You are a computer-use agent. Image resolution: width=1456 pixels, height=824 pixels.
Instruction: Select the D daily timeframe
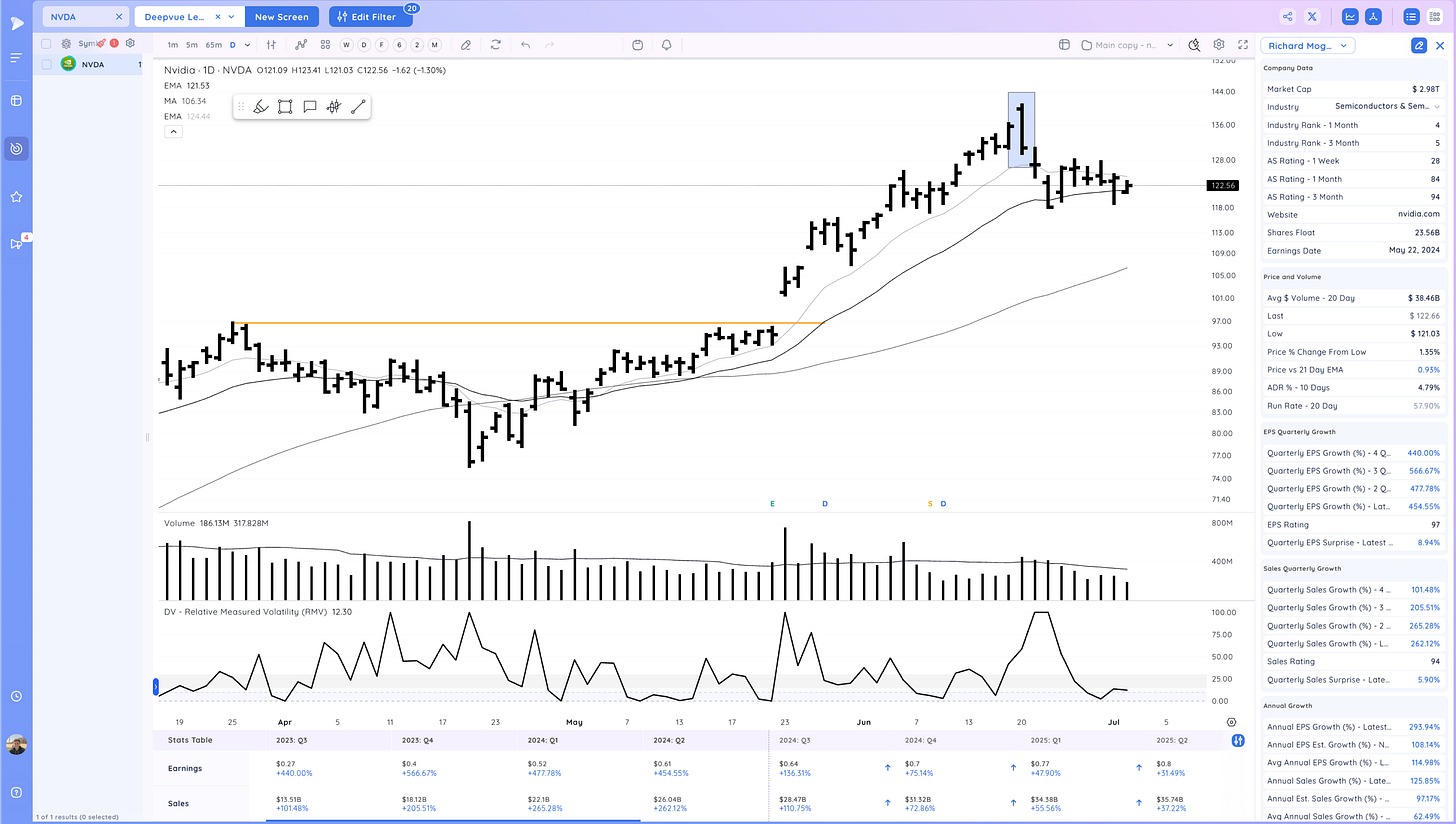click(x=233, y=45)
